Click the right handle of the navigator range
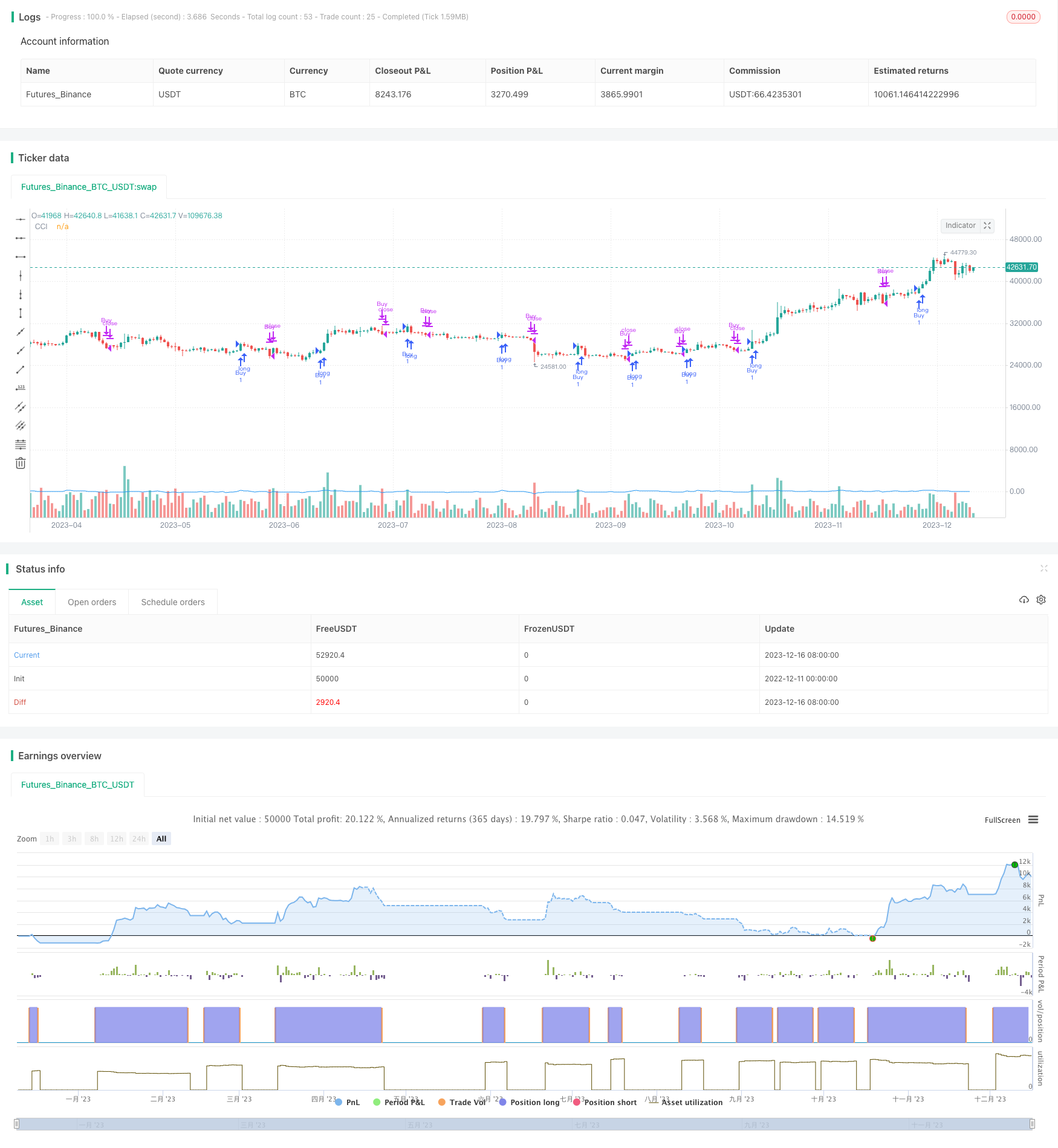1058x1148 pixels. pyautogui.click(x=1033, y=1124)
